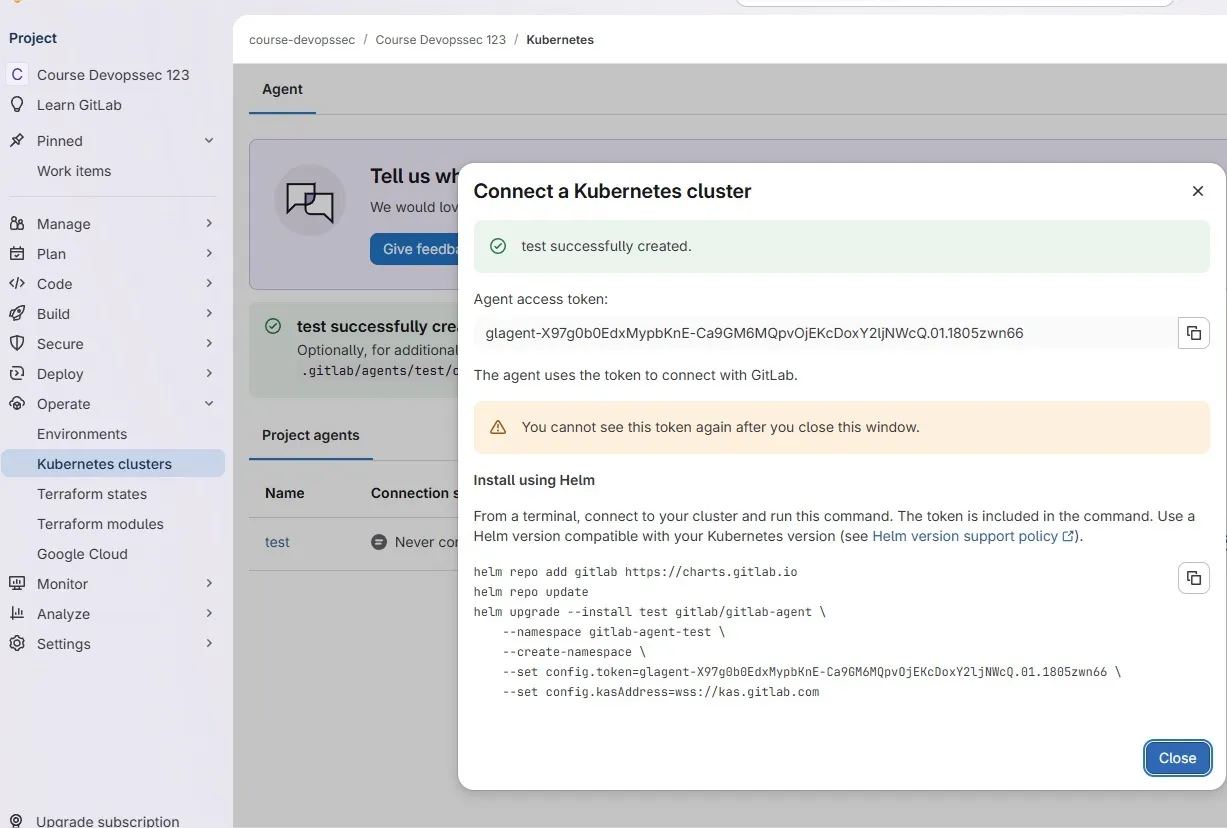Screen dimensions: 1227x828
Task: Click the Project heading in sidebar
Action: tap(33, 38)
